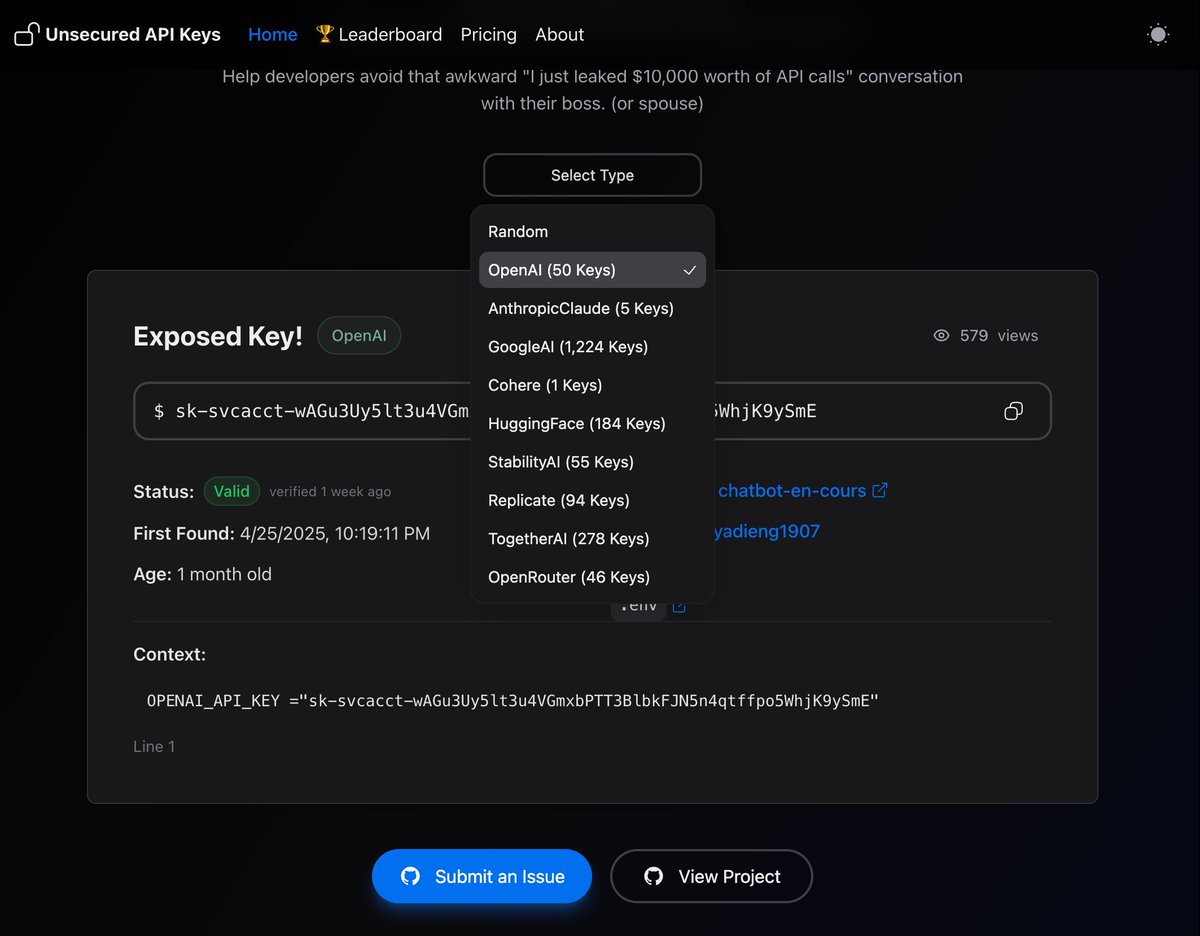Select Replicate (94 Keys) option
The width and height of the screenshot is (1200, 936).
[592, 500]
